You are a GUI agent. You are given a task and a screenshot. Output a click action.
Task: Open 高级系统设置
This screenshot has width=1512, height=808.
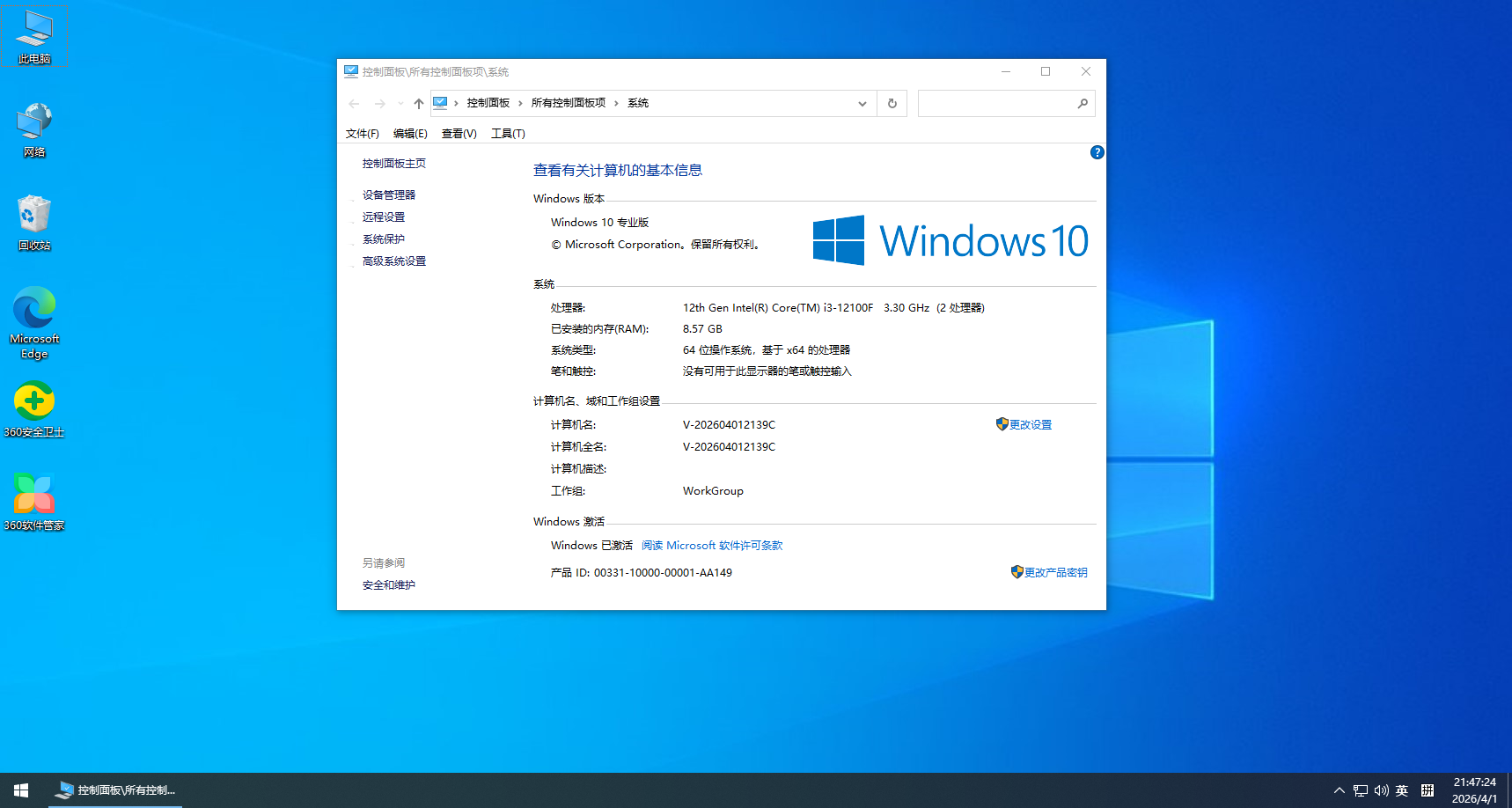(393, 261)
